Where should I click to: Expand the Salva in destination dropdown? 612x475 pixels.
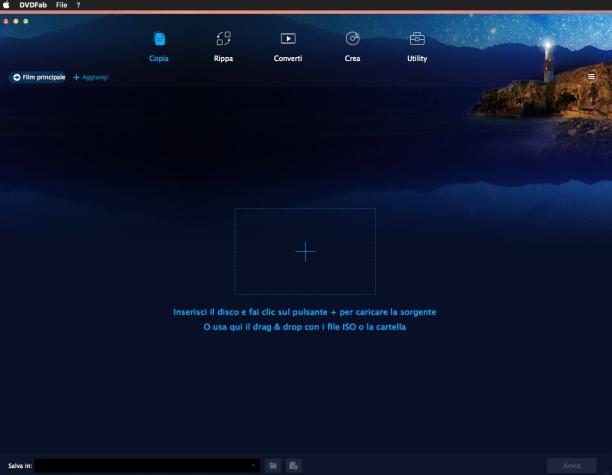coord(253,466)
